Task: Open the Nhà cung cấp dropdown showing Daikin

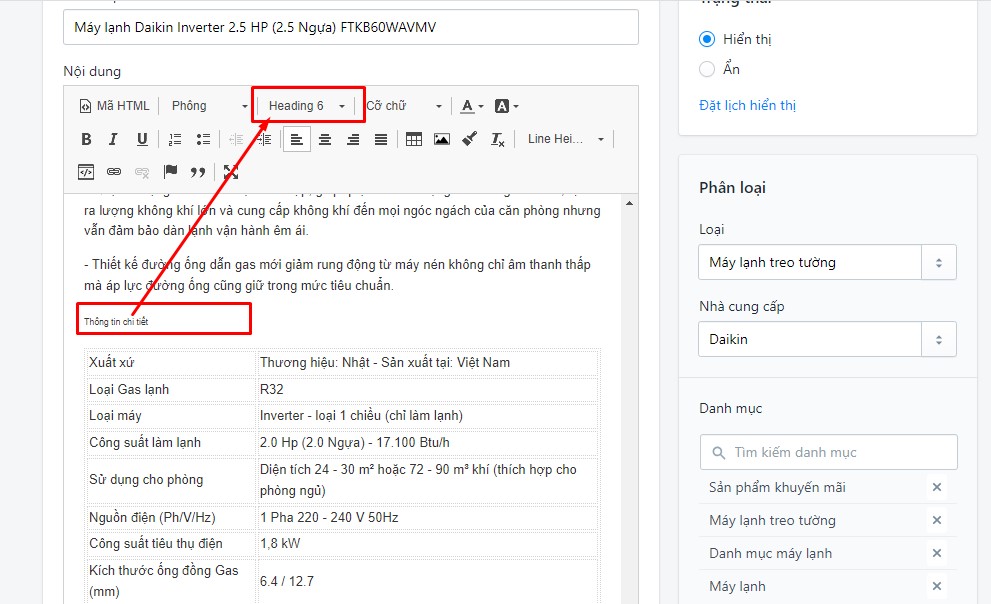Action: click(827, 339)
